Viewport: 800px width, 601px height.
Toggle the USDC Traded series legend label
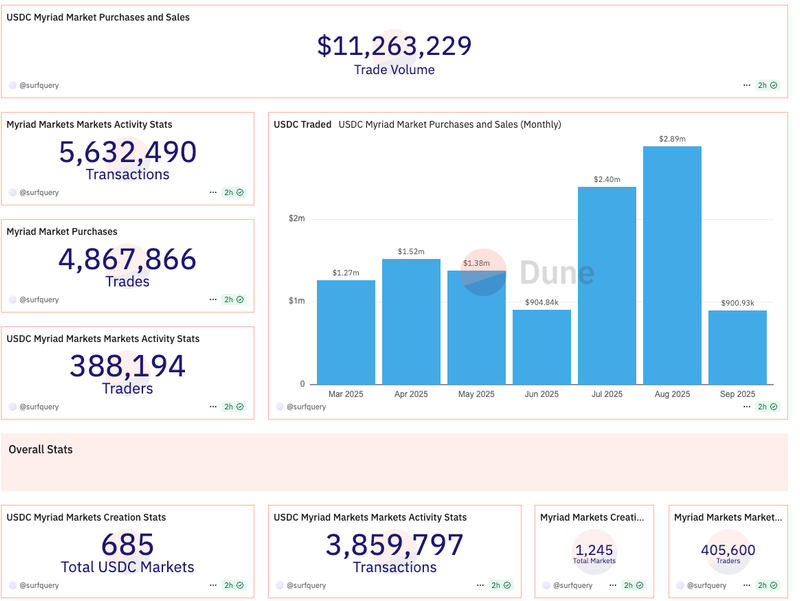302,125
